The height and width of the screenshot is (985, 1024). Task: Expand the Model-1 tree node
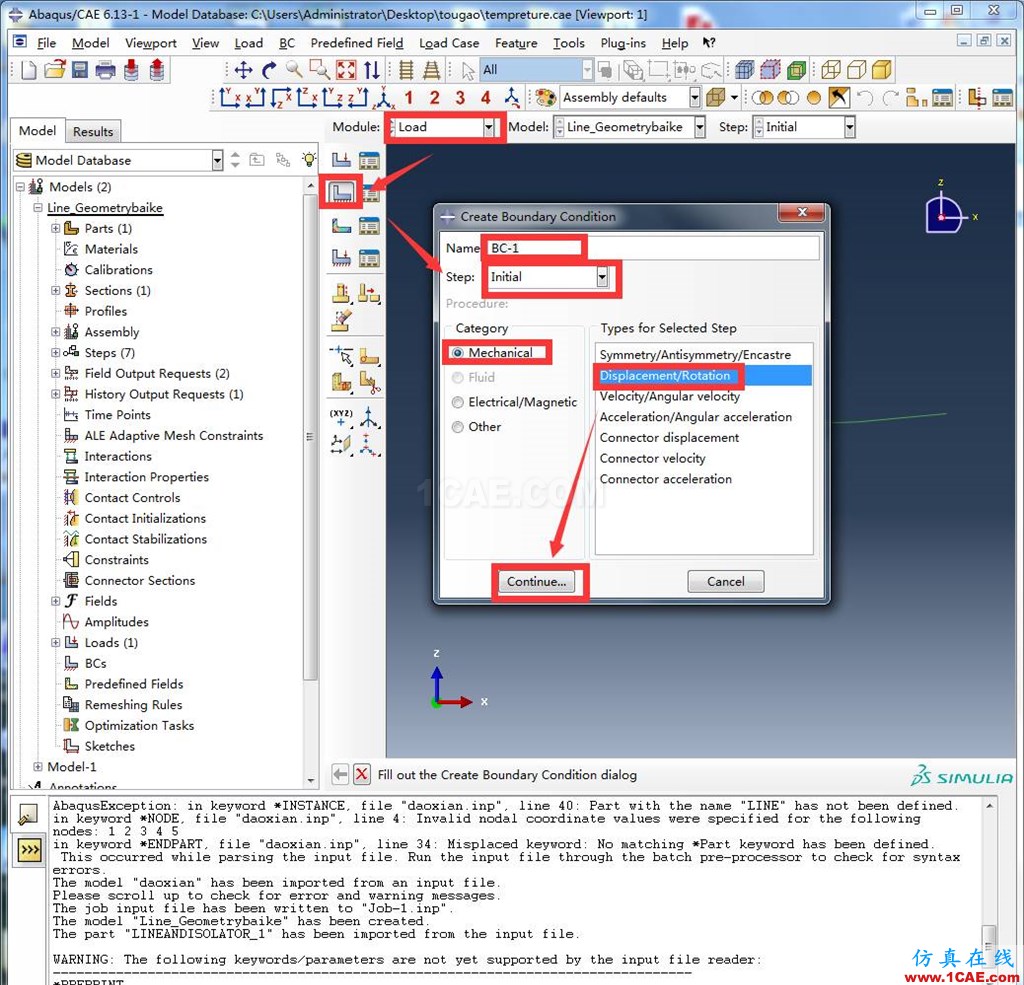pyautogui.click(x=38, y=767)
